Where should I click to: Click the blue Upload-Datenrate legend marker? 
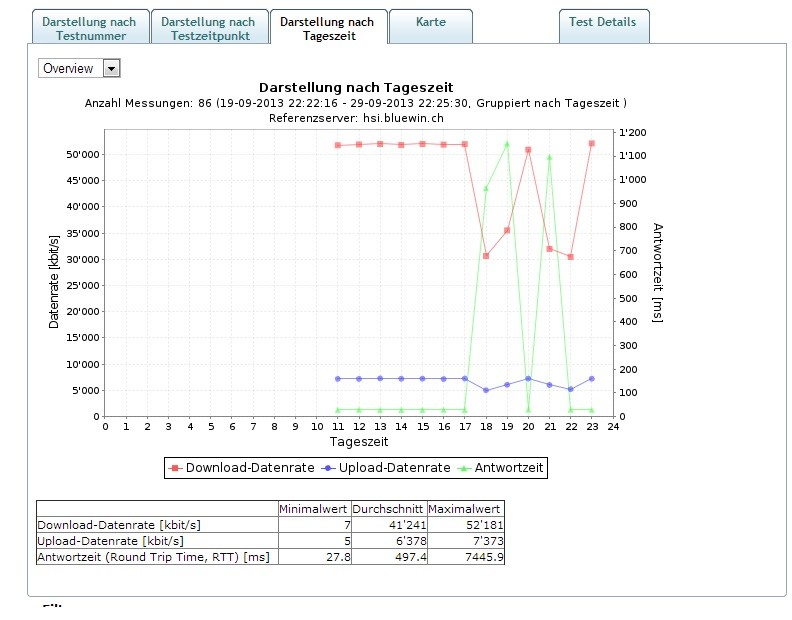click(329, 468)
